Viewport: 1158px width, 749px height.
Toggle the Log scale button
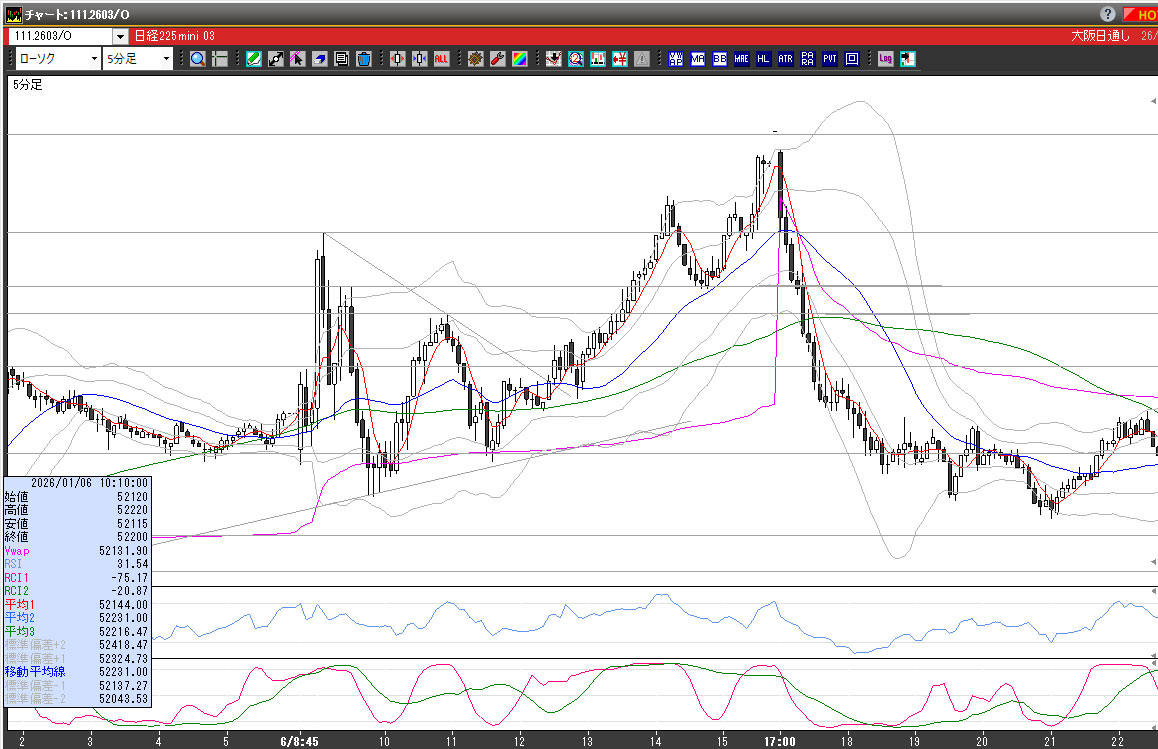tap(885, 59)
